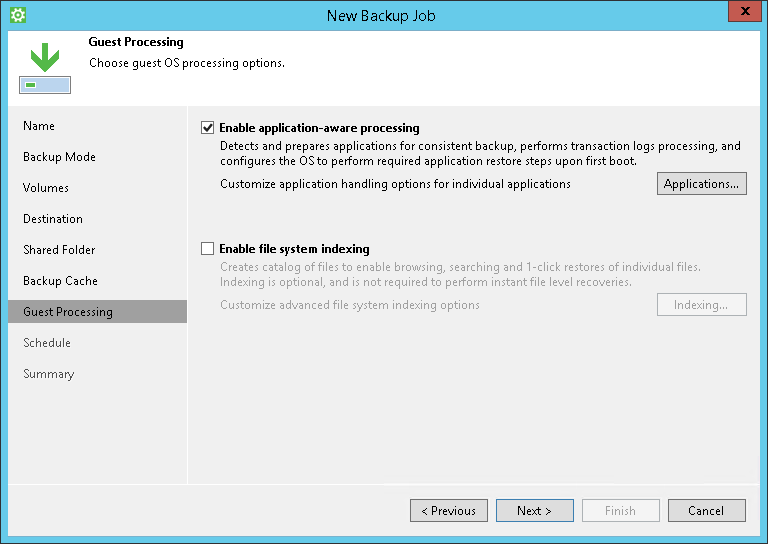Image resolution: width=768 pixels, height=544 pixels.
Task: Click the 'Guest Processing' header title
Action: (x=136, y=42)
